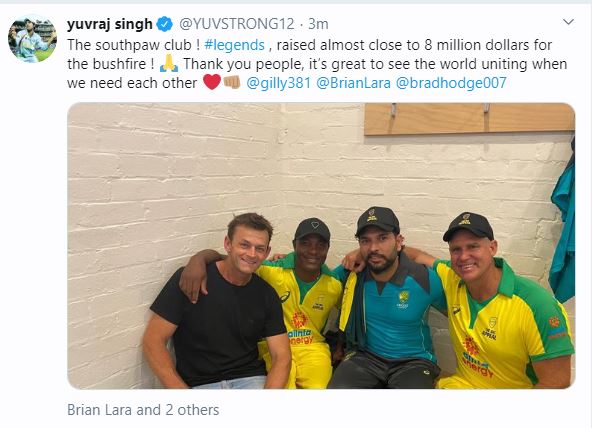Viewport: 600px width, 428px height.
Task: Click the fist bump emoji
Action: coord(232,82)
